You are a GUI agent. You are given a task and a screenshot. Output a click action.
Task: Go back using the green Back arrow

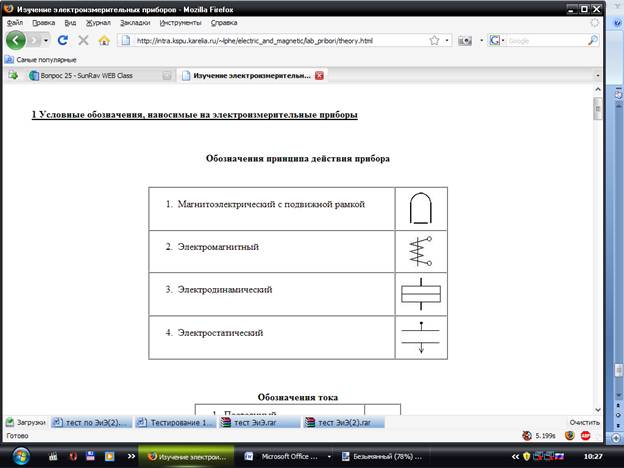[16, 40]
